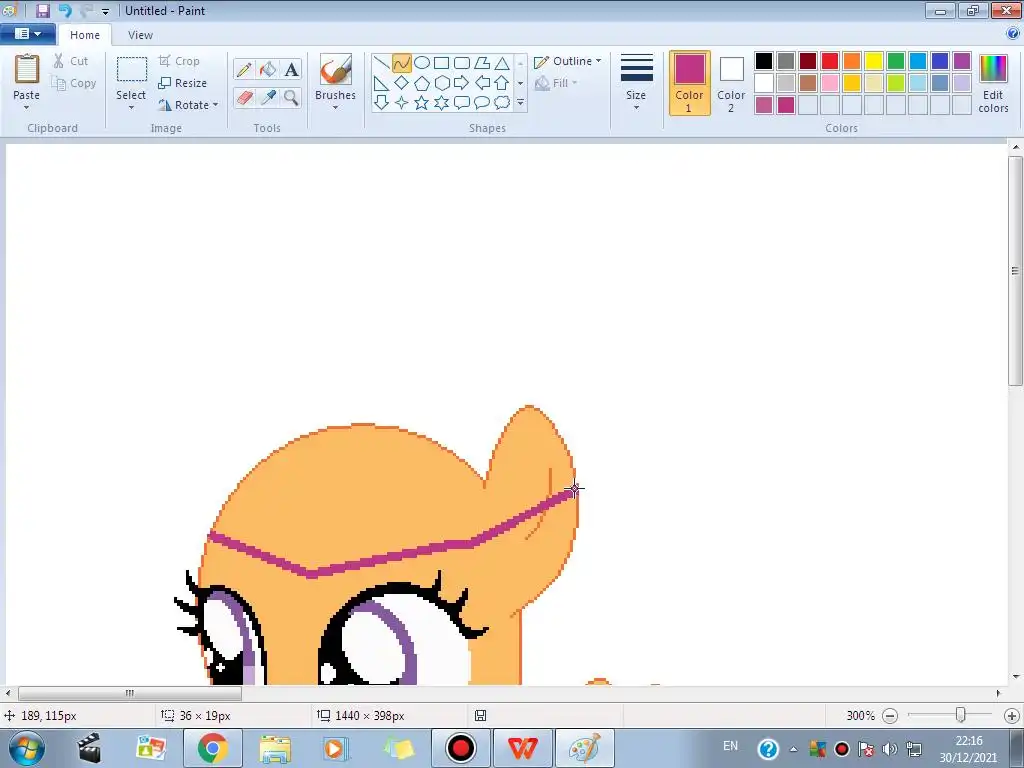1024x768 pixels.
Task: Select the Left arrow shape
Action: [482, 83]
